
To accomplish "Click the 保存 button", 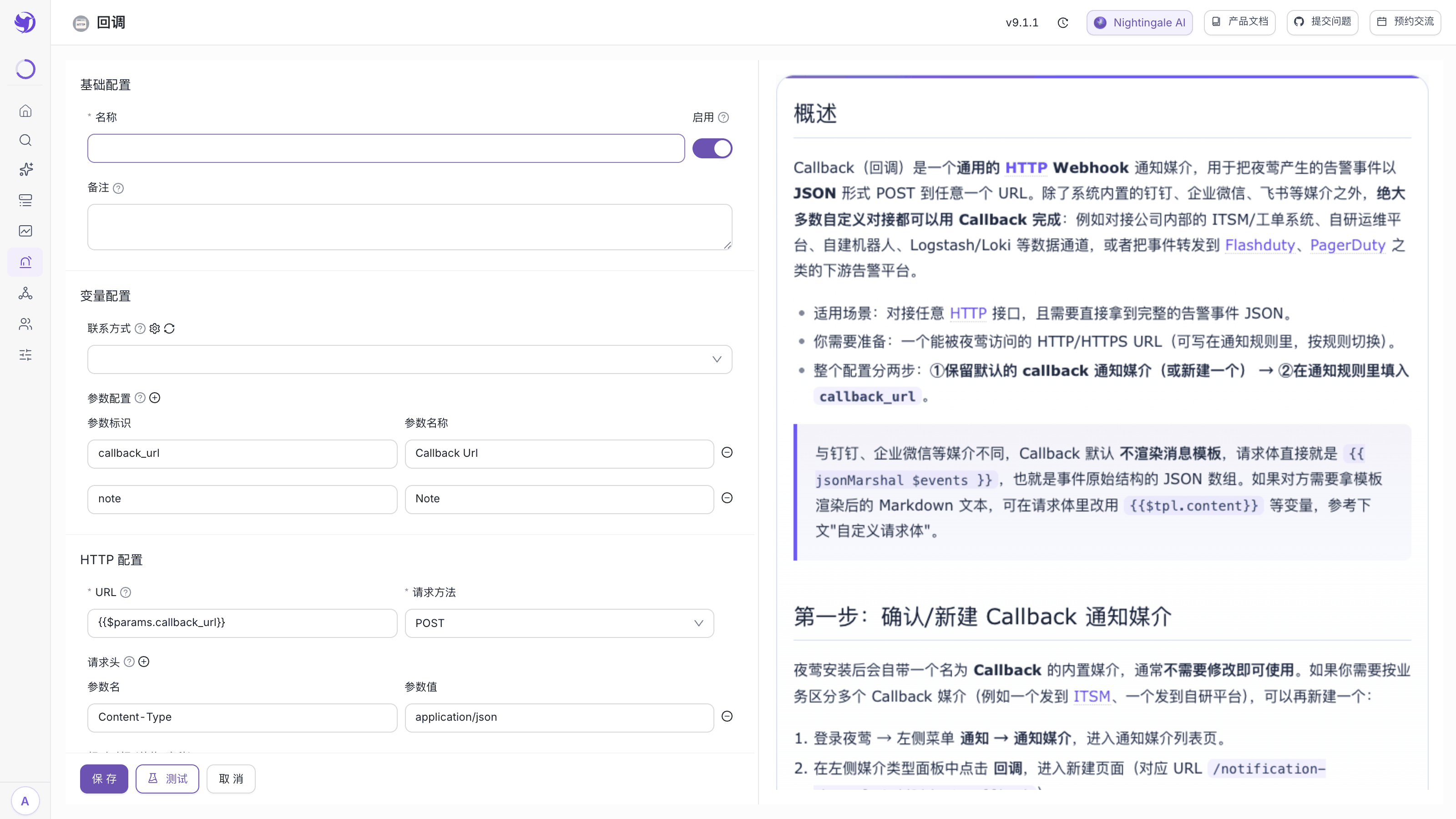I will click(104, 779).
